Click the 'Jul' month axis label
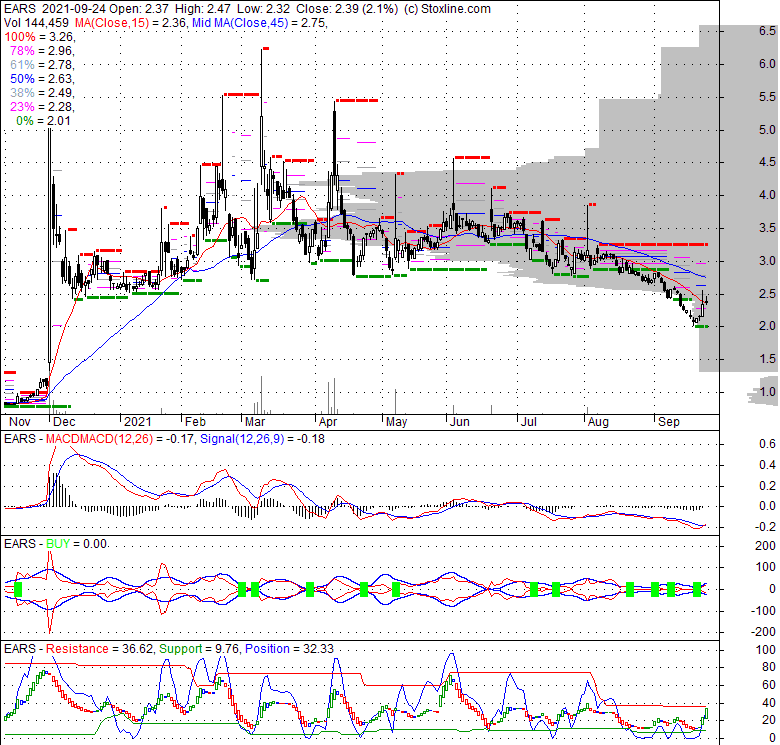780x745 pixels. pos(528,422)
